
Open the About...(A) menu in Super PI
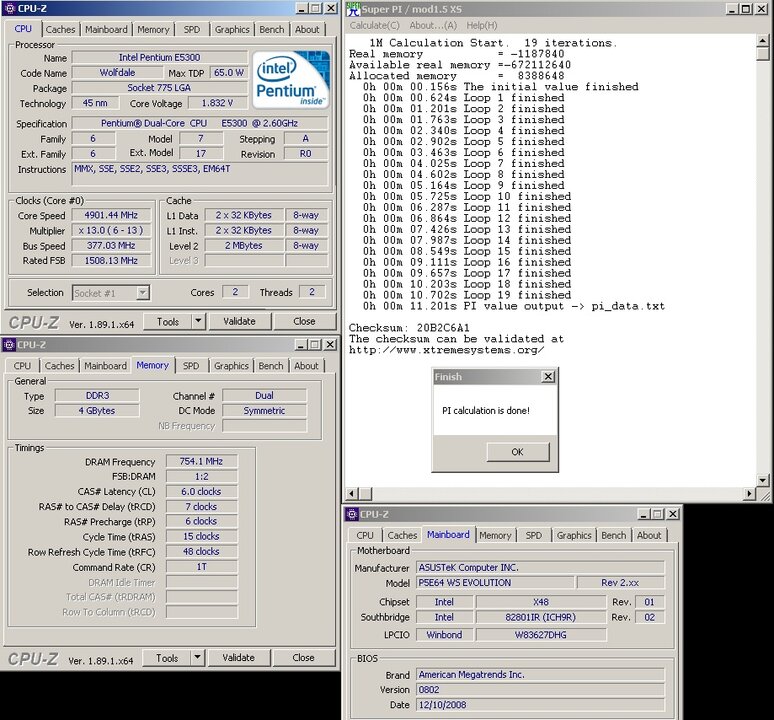(433, 25)
